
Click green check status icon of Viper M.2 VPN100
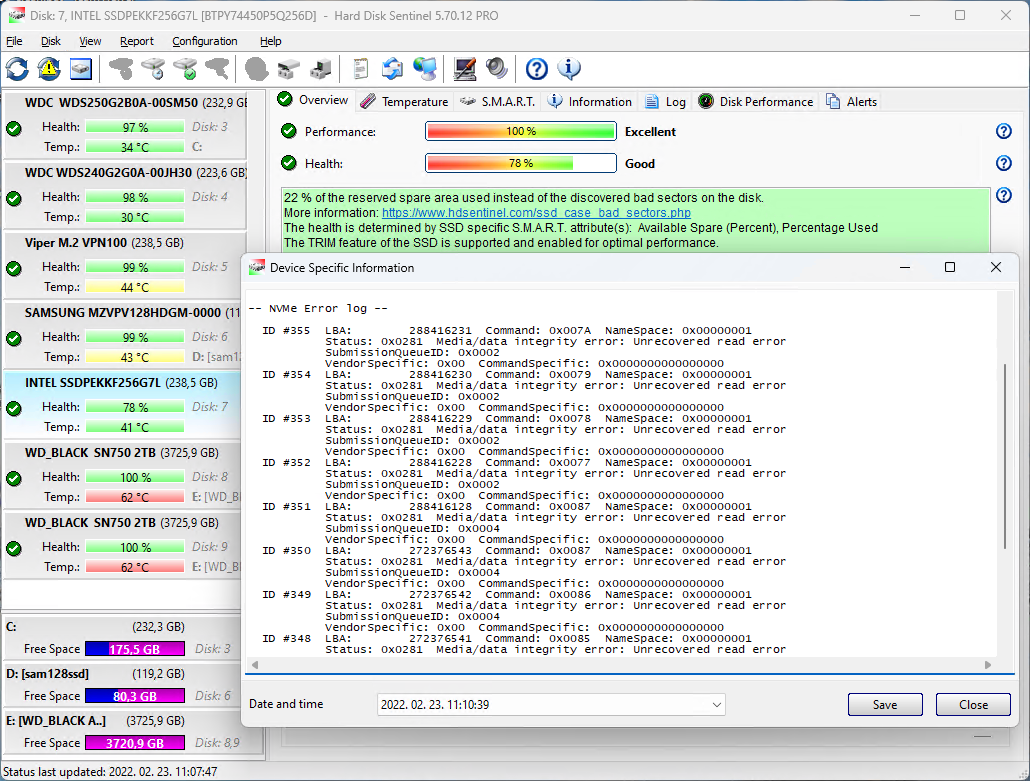pyautogui.click(x=14, y=268)
